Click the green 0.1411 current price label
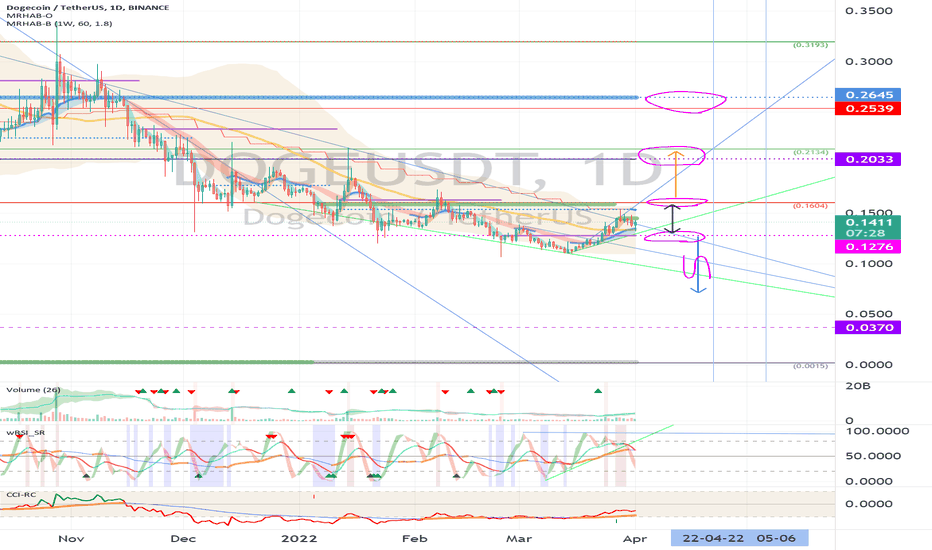Image resolution: width=932 pixels, height=550 pixels. [868, 222]
